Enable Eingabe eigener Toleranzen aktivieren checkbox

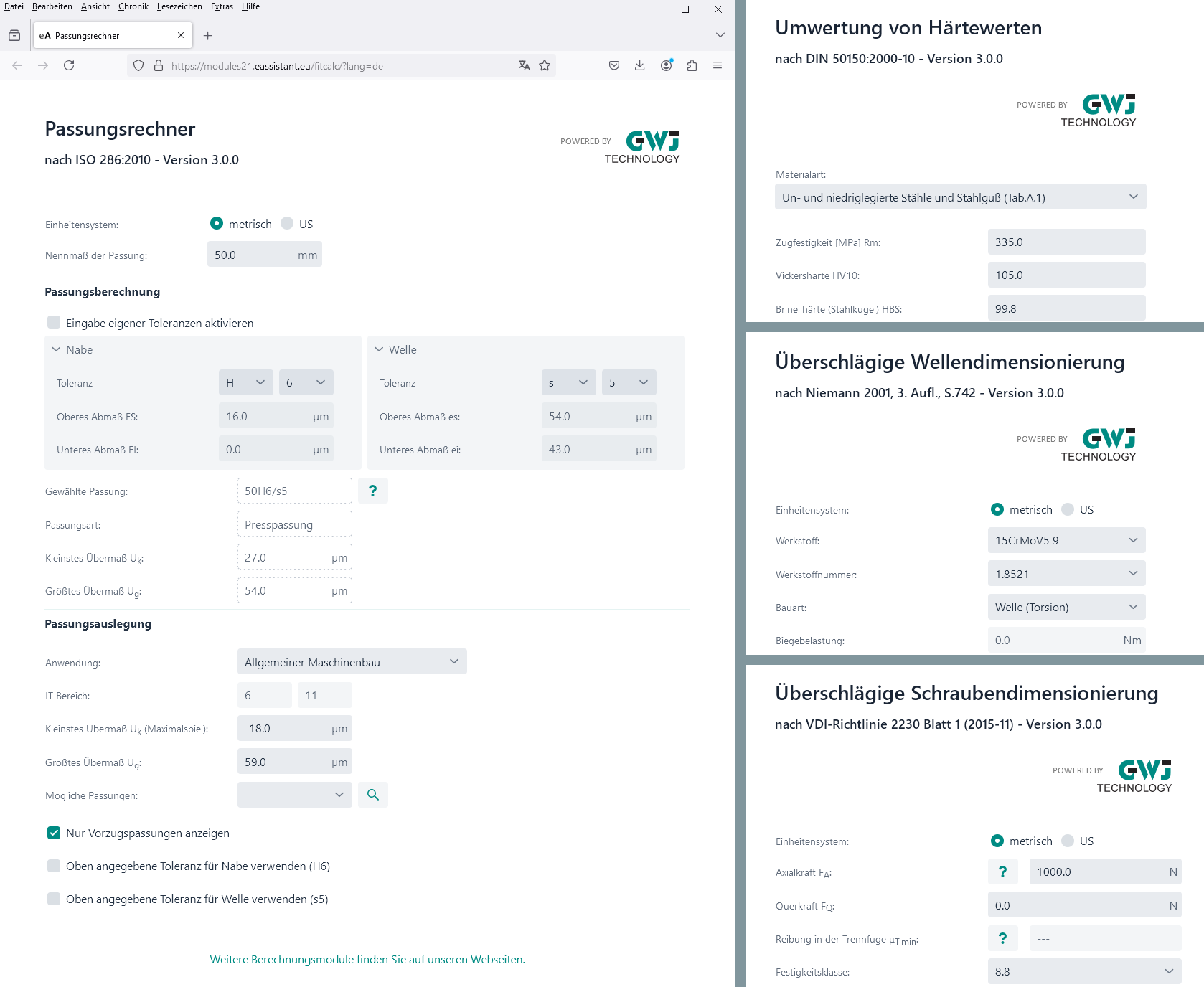[54, 323]
